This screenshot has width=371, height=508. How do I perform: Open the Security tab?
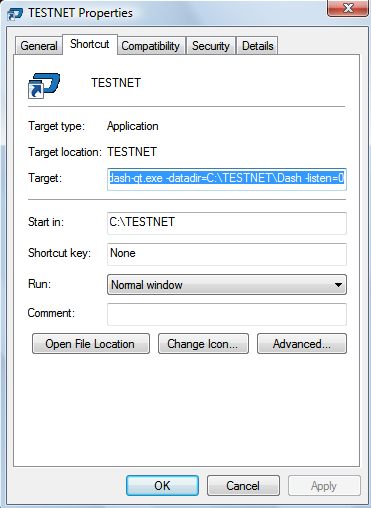coord(211,46)
